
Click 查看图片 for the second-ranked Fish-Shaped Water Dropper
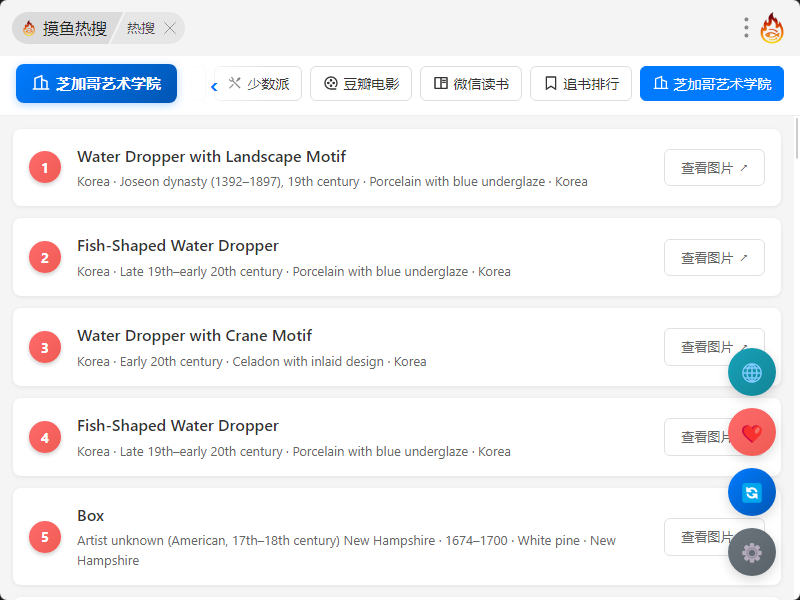(x=714, y=258)
